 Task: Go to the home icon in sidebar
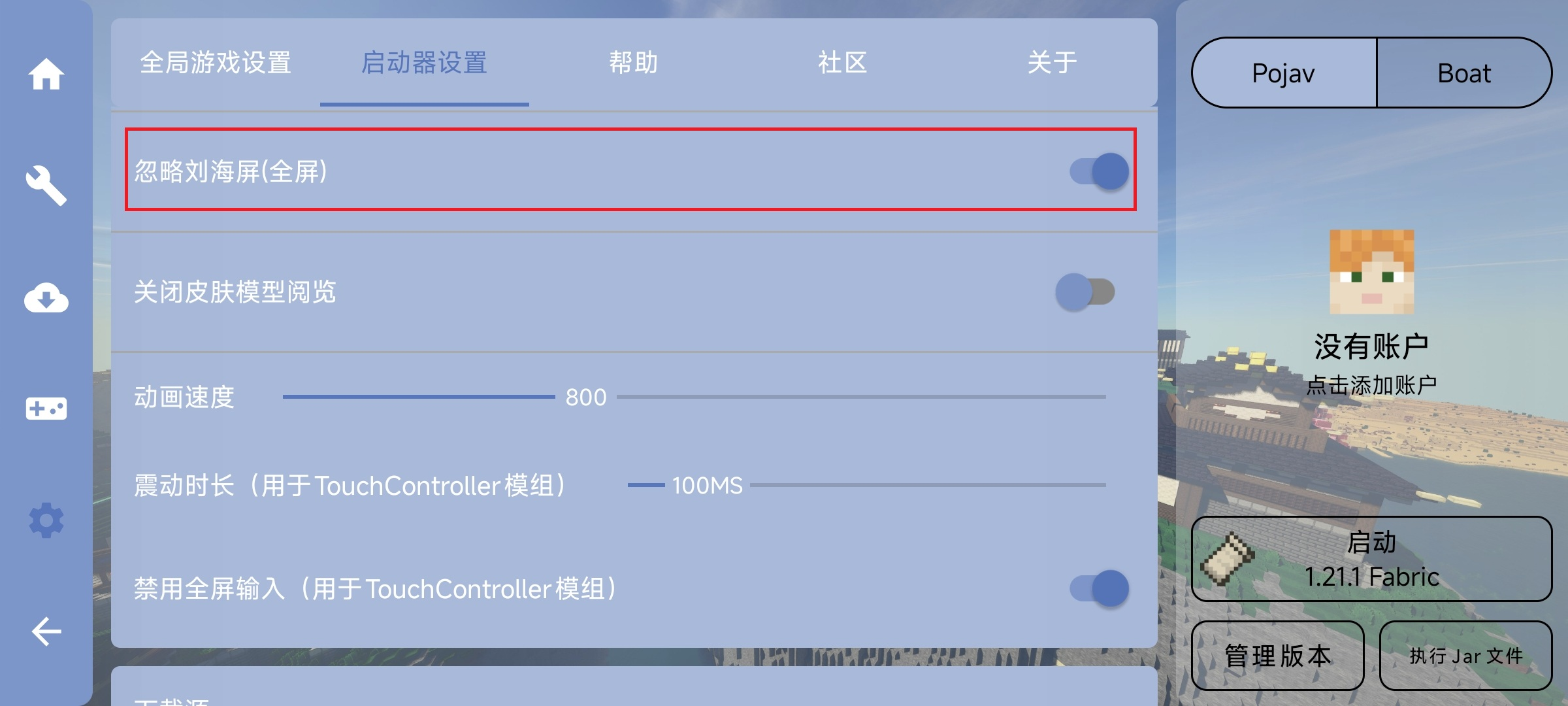[46, 74]
